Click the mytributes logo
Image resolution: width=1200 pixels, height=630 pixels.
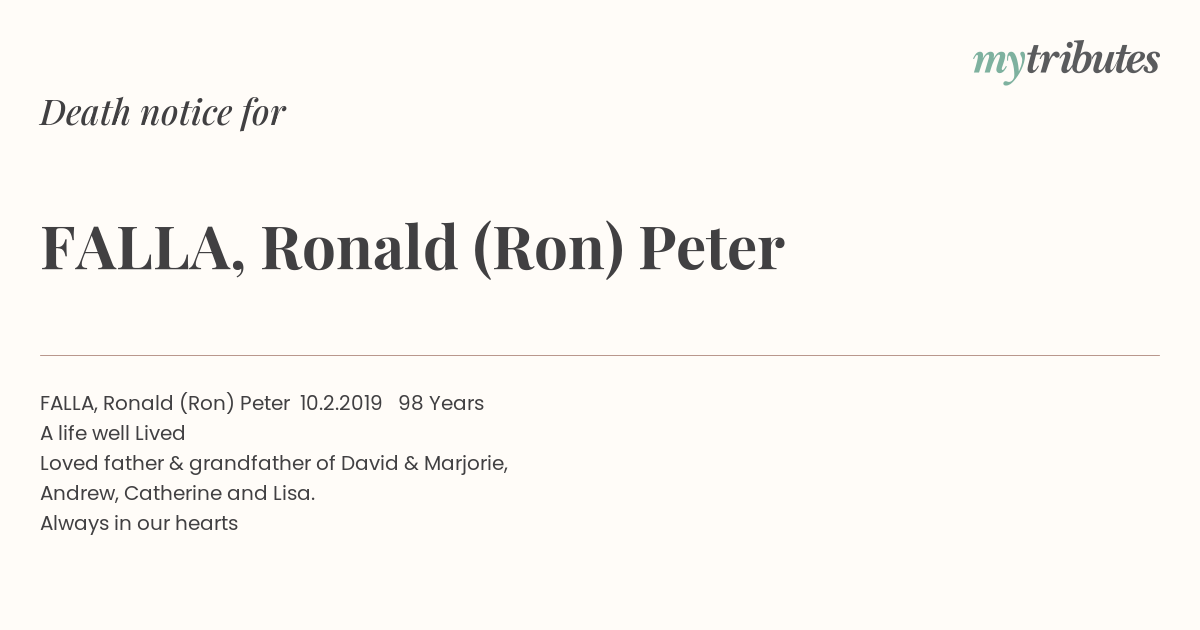[x=1066, y=62]
